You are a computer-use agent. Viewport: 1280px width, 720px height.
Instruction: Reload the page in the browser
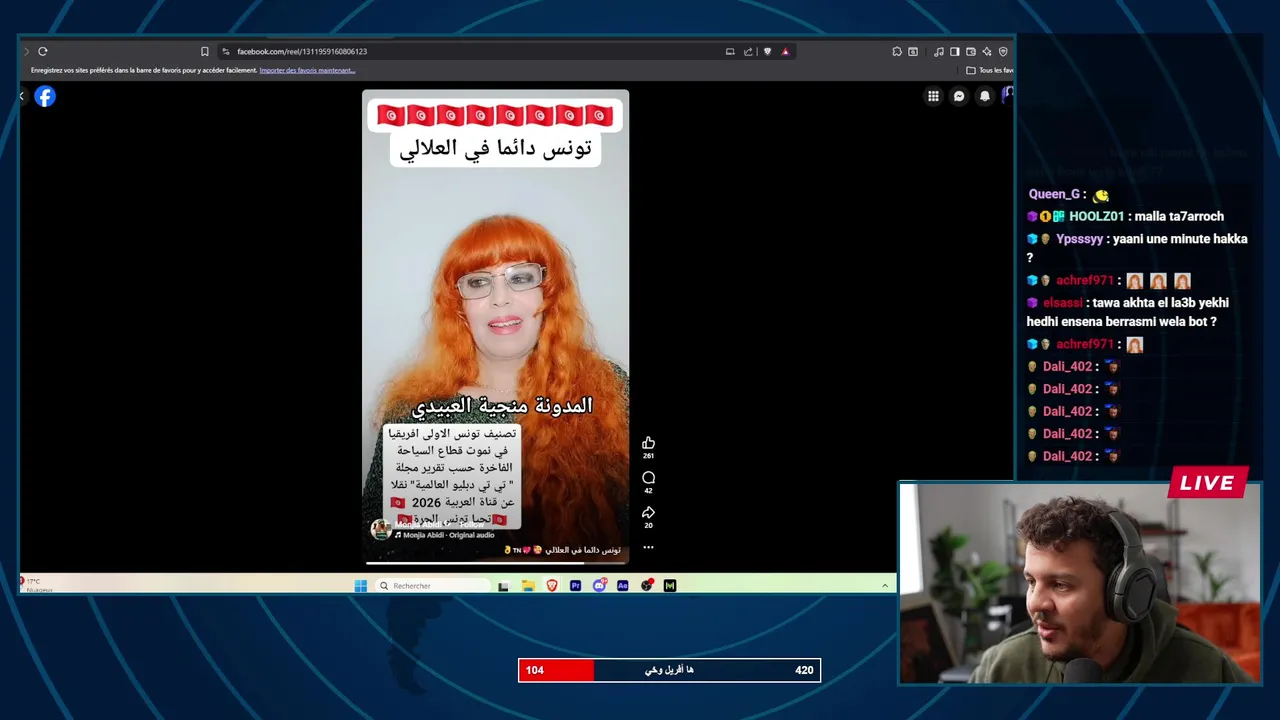click(x=43, y=51)
